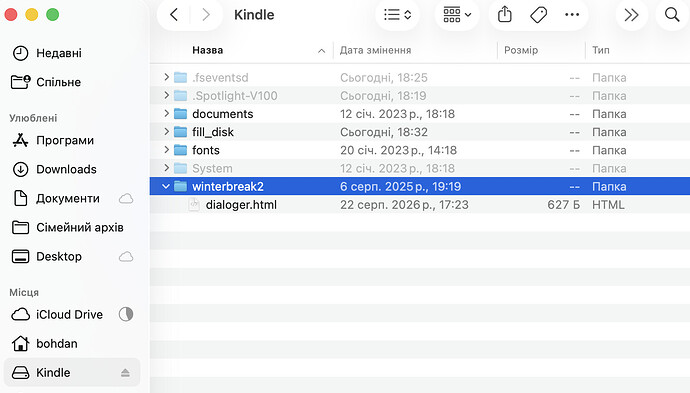
Task: Expand the fonts folder
Action: click(166, 150)
